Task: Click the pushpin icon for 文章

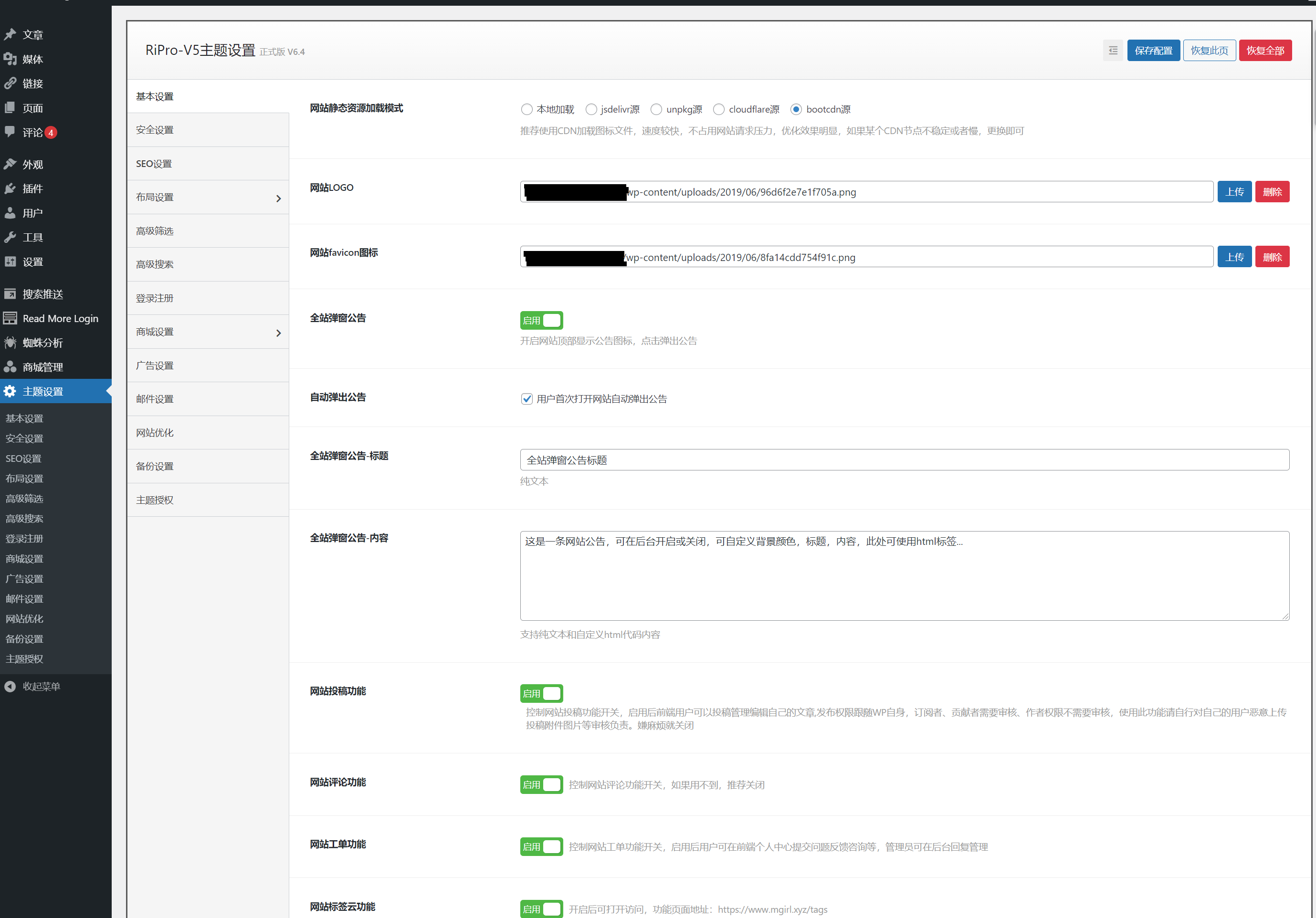Action: coord(11,34)
